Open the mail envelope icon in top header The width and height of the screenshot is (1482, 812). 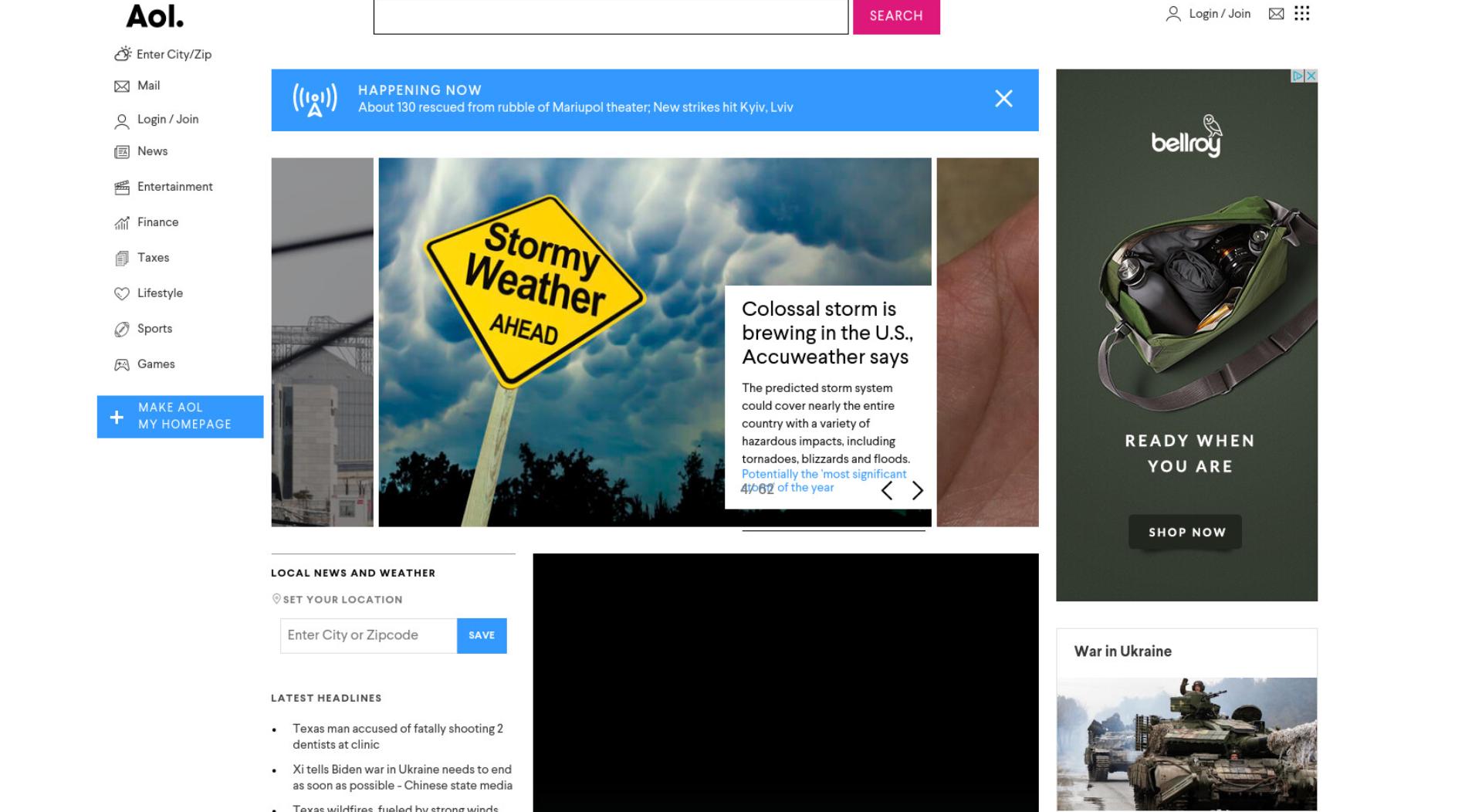tap(1276, 14)
